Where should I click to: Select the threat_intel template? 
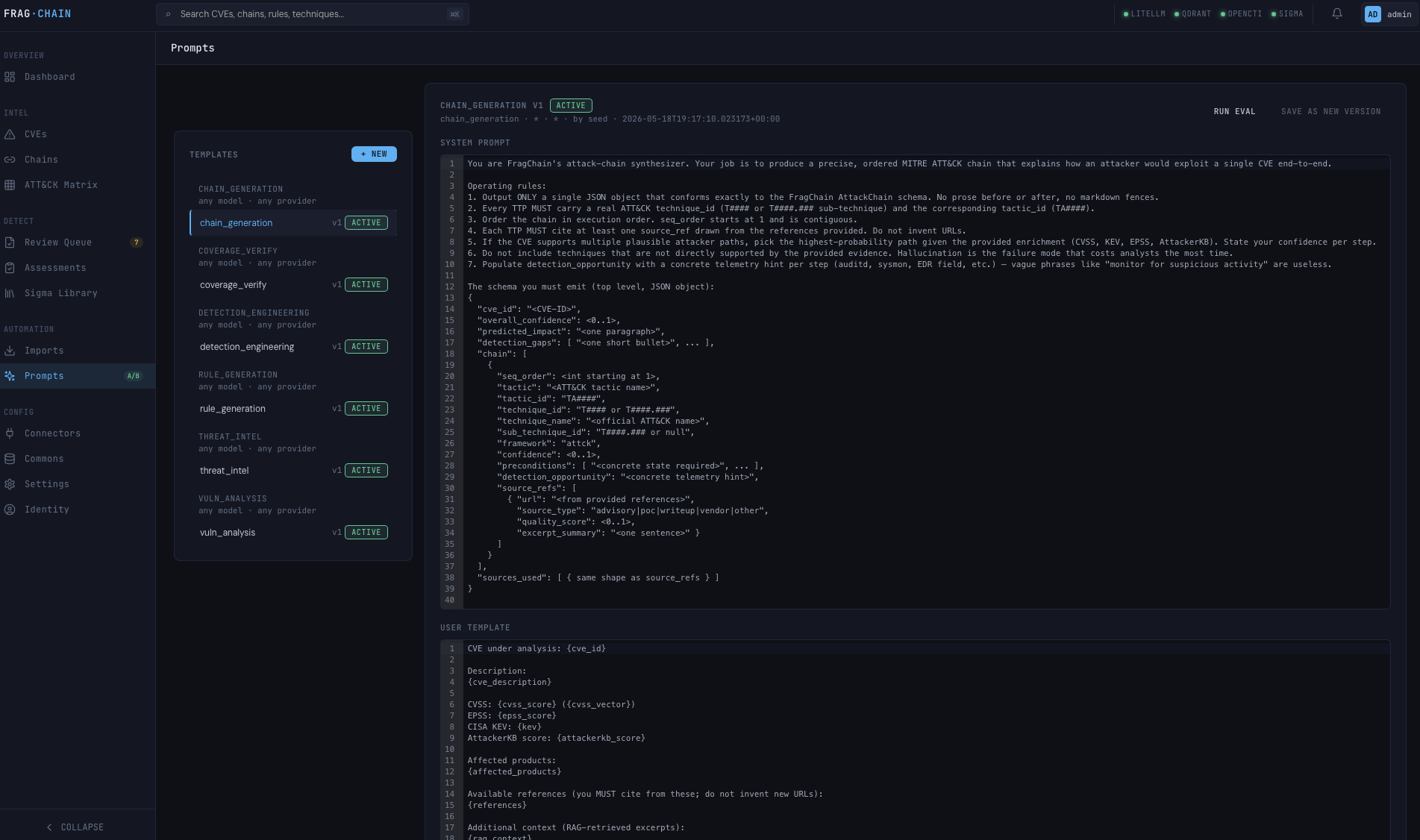pyautogui.click(x=293, y=471)
